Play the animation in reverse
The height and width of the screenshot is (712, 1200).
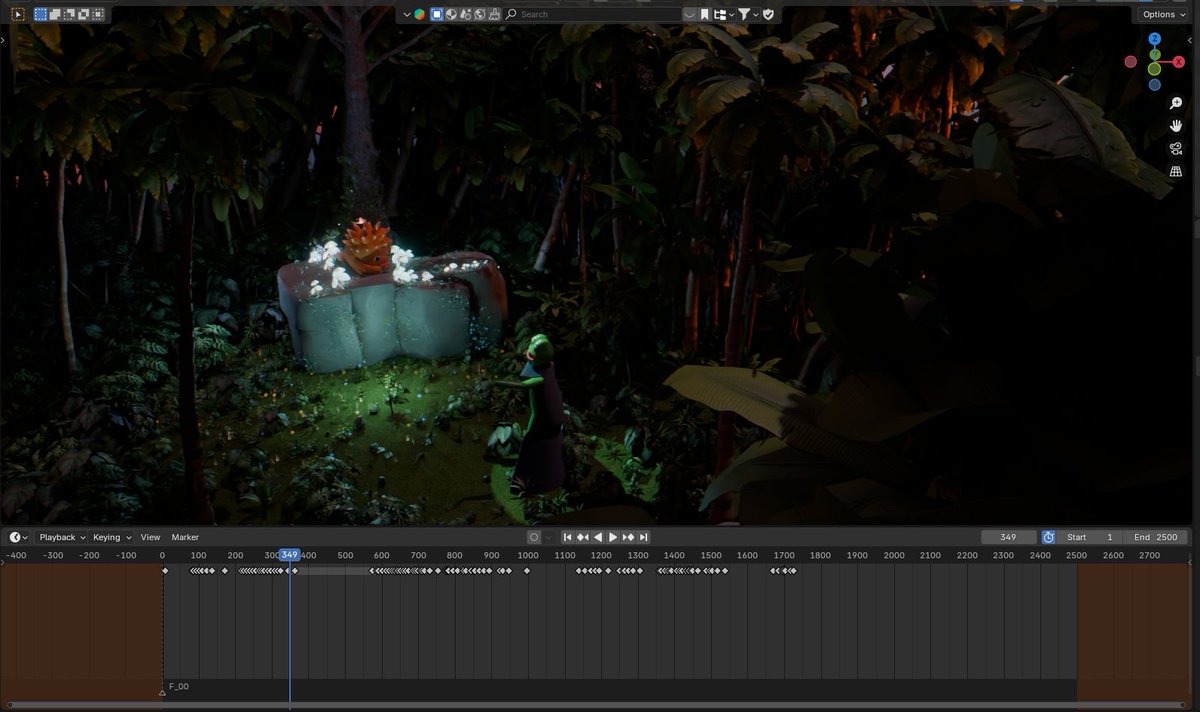[598, 537]
